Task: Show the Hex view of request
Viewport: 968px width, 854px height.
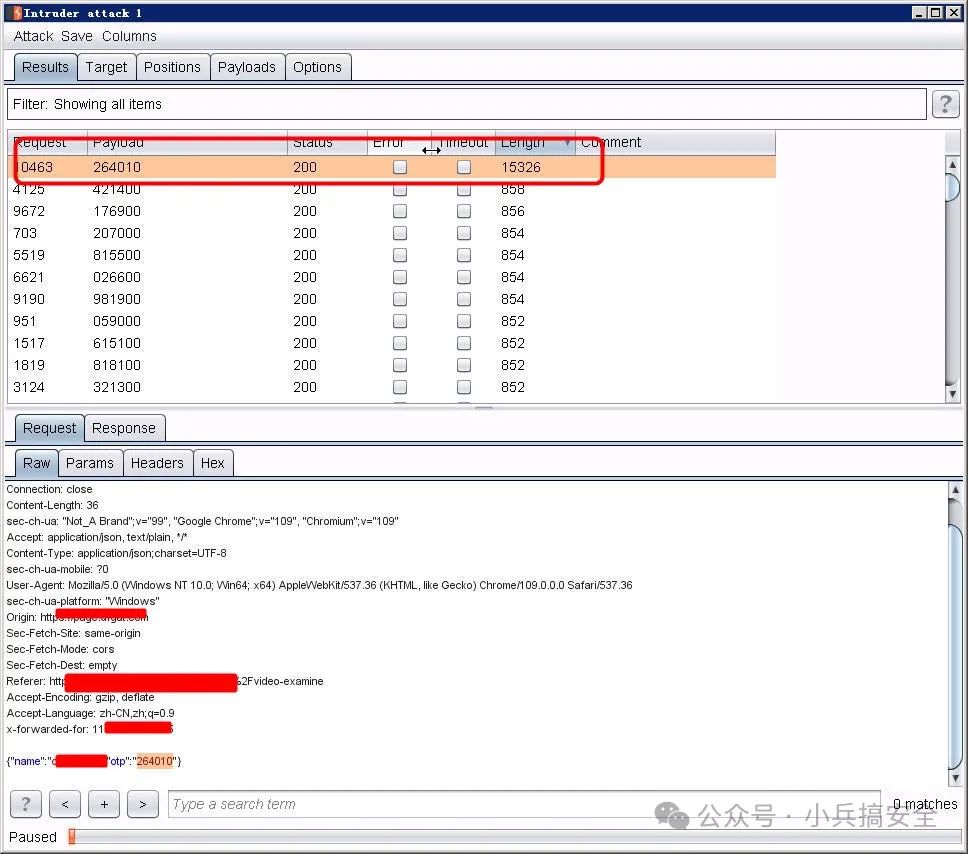Action: pos(212,463)
